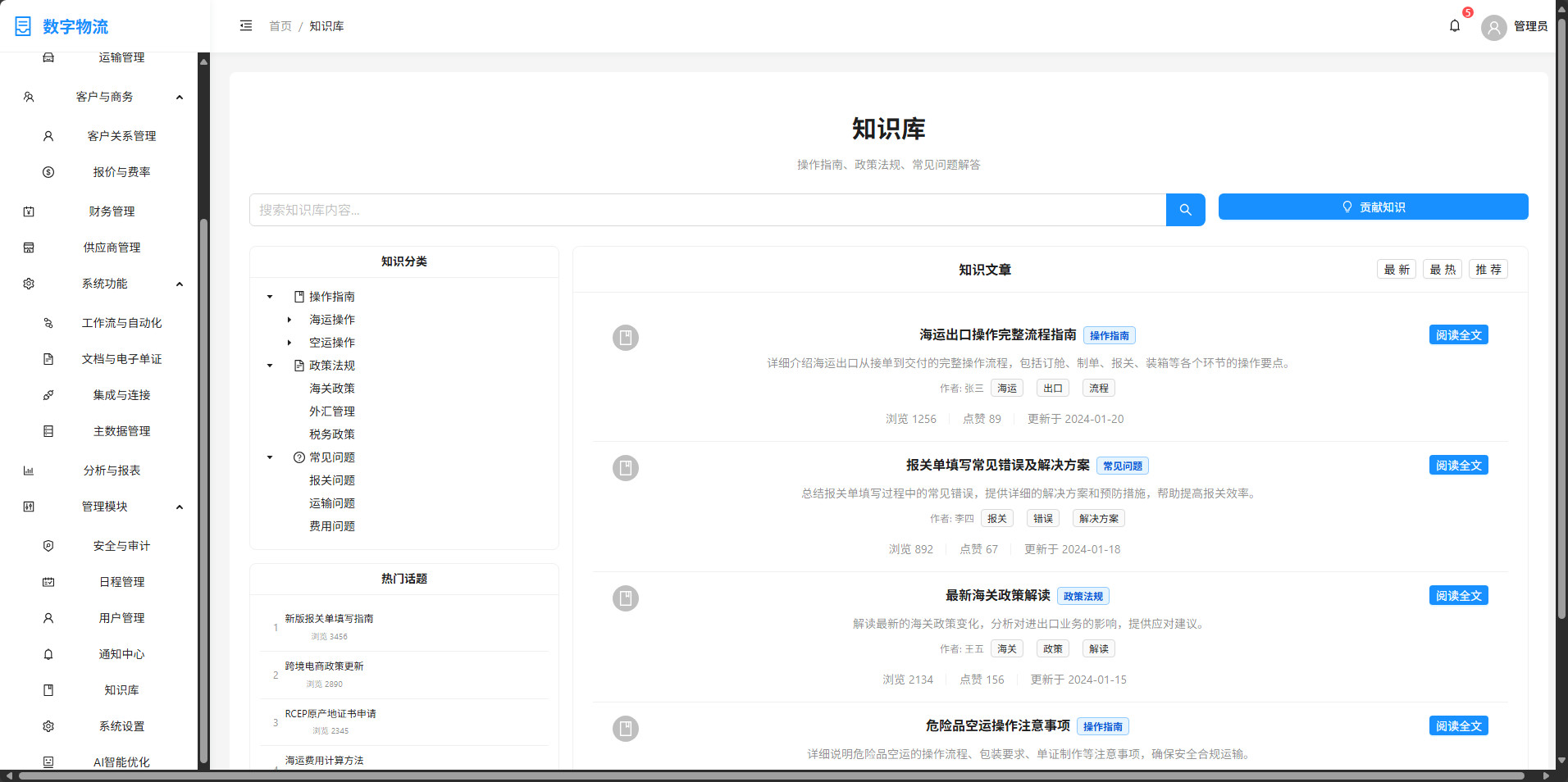Select the 工作流与自动化 link icon
This screenshot has height=782, width=1568.
48,323
